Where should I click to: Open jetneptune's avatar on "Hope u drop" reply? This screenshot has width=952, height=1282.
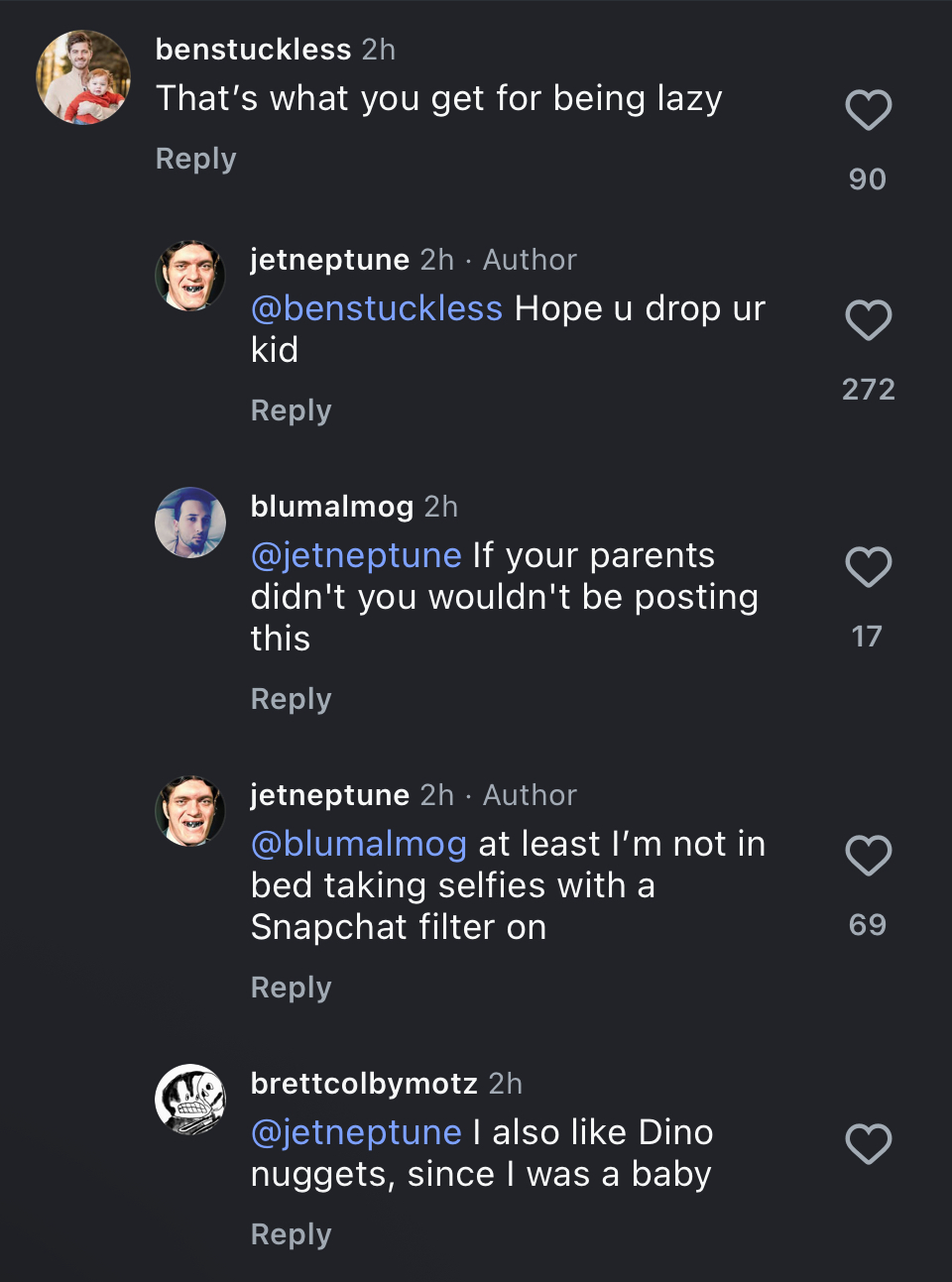pyautogui.click(x=190, y=276)
